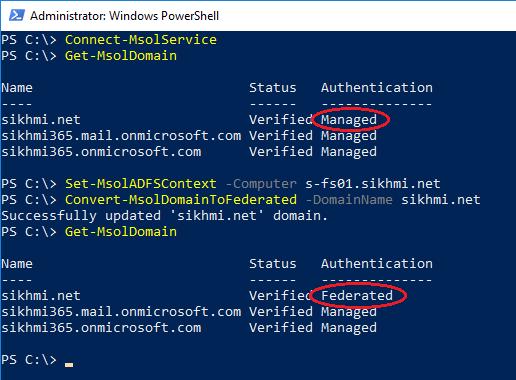
Task: Click the second Authentication column header
Action: pos(377,264)
